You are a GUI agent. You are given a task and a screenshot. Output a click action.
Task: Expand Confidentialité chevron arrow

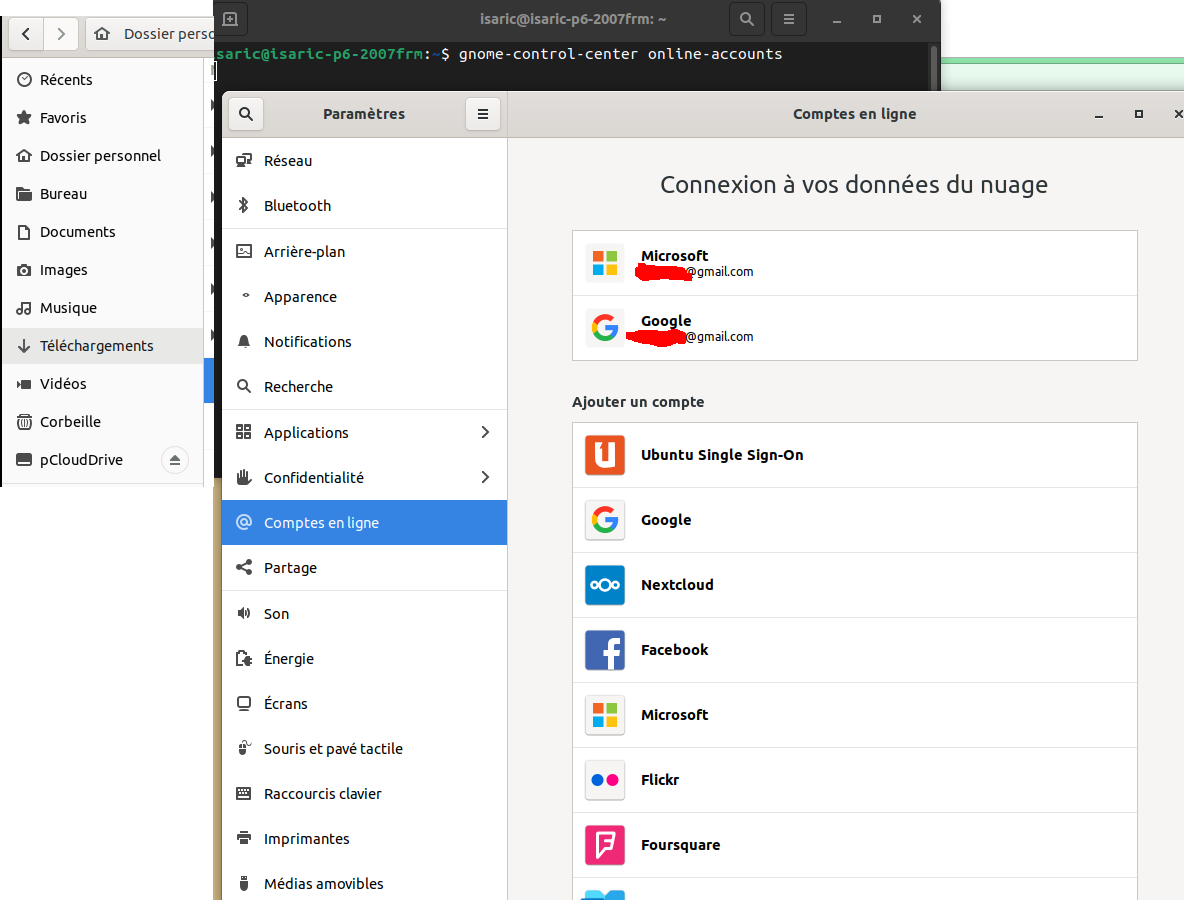click(x=485, y=477)
